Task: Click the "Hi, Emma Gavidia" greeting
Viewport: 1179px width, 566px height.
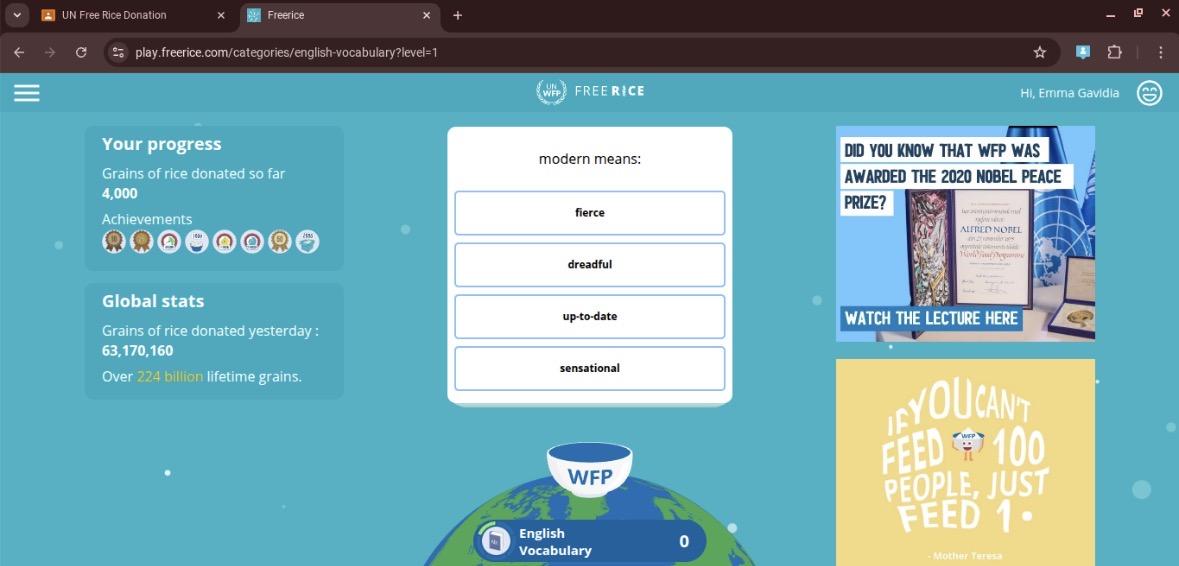Action: click(x=1069, y=93)
